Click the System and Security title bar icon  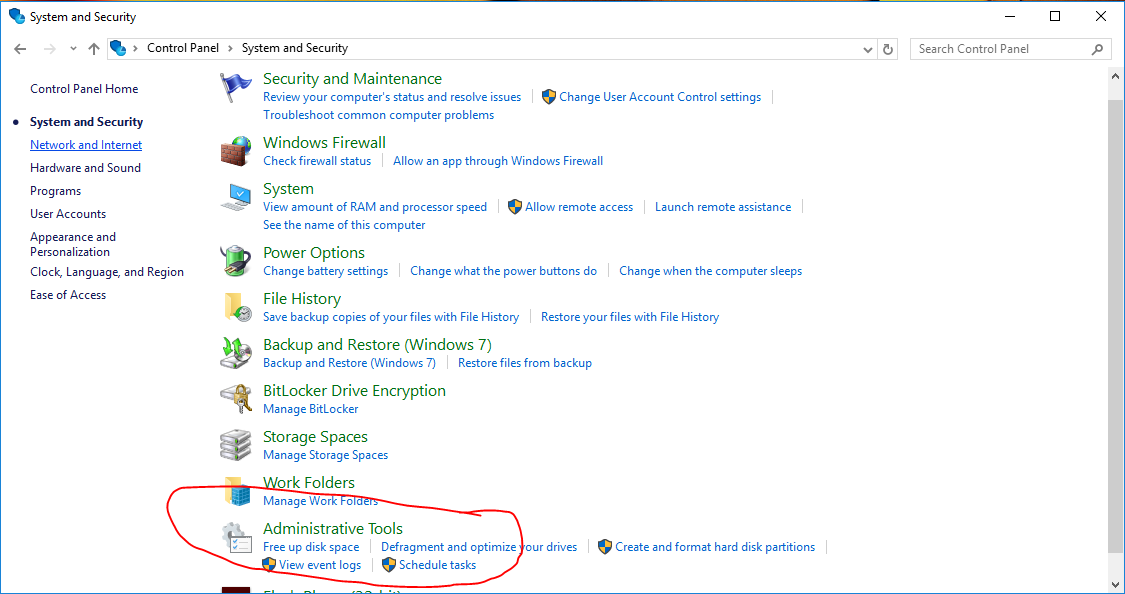click(17, 16)
